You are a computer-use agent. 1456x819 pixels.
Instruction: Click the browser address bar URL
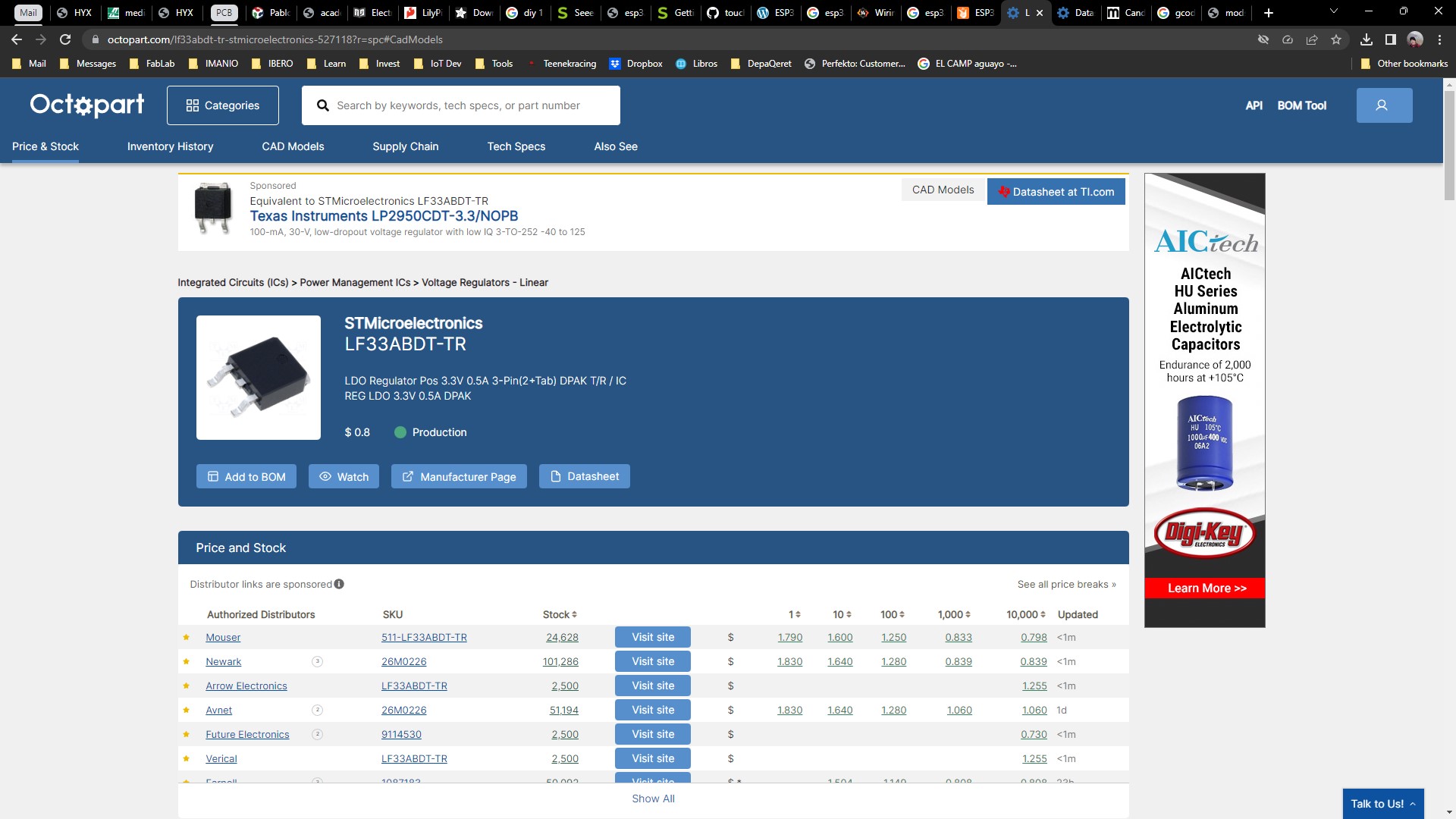[275, 39]
